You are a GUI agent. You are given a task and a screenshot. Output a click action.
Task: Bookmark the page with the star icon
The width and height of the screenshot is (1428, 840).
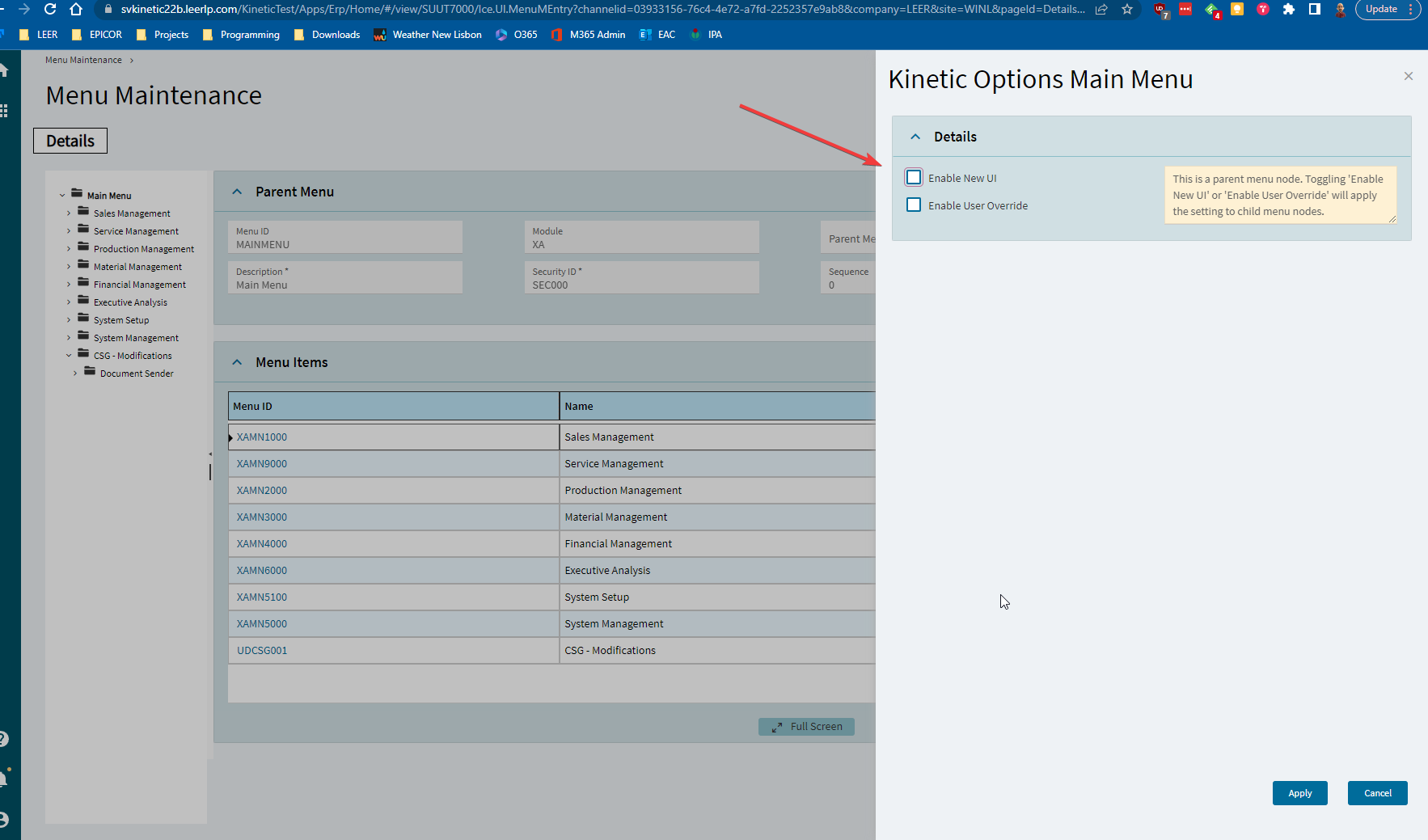click(x=1127, y=10)
